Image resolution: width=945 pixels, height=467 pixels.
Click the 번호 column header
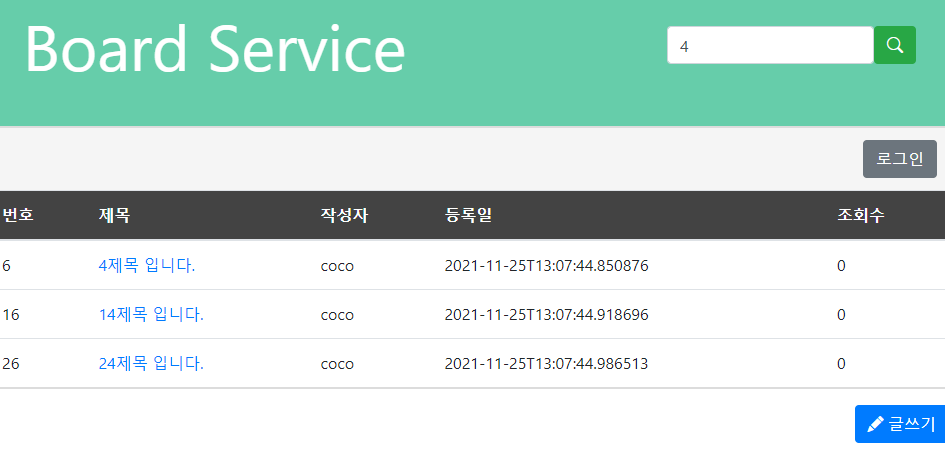(x=18, y=215)
